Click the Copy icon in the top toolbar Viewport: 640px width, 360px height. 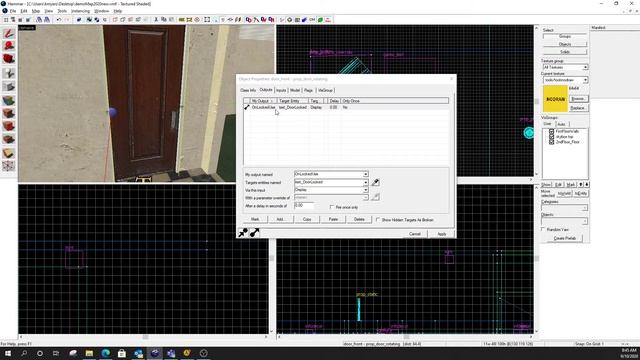[164, 20]
